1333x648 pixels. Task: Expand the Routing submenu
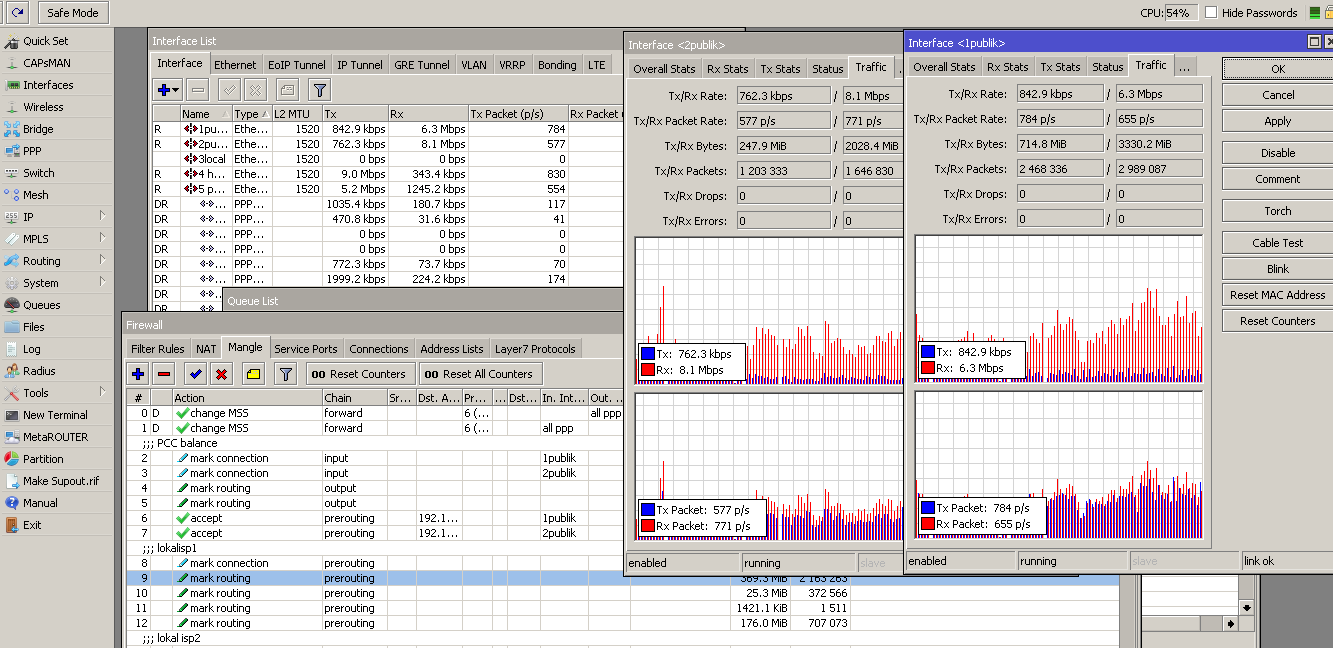point(56,261)
